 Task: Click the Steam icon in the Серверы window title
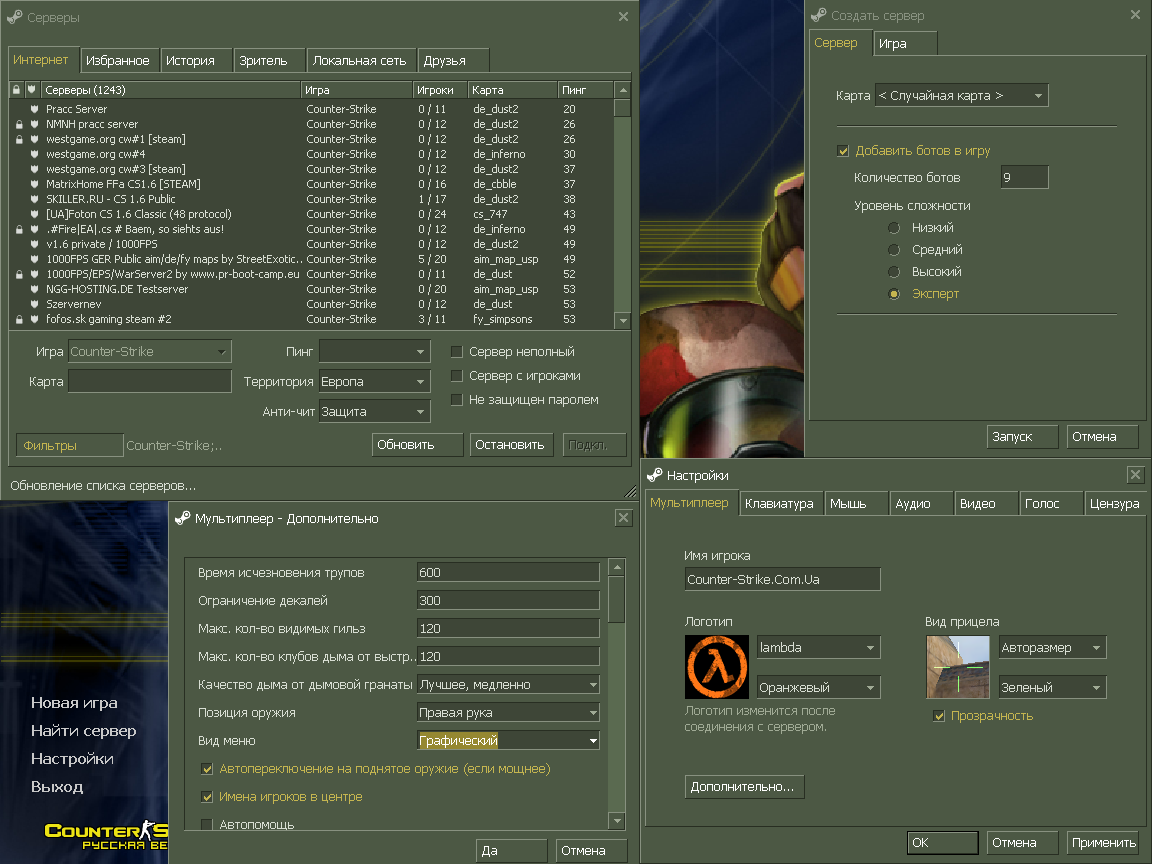click(x=15, y=16)
